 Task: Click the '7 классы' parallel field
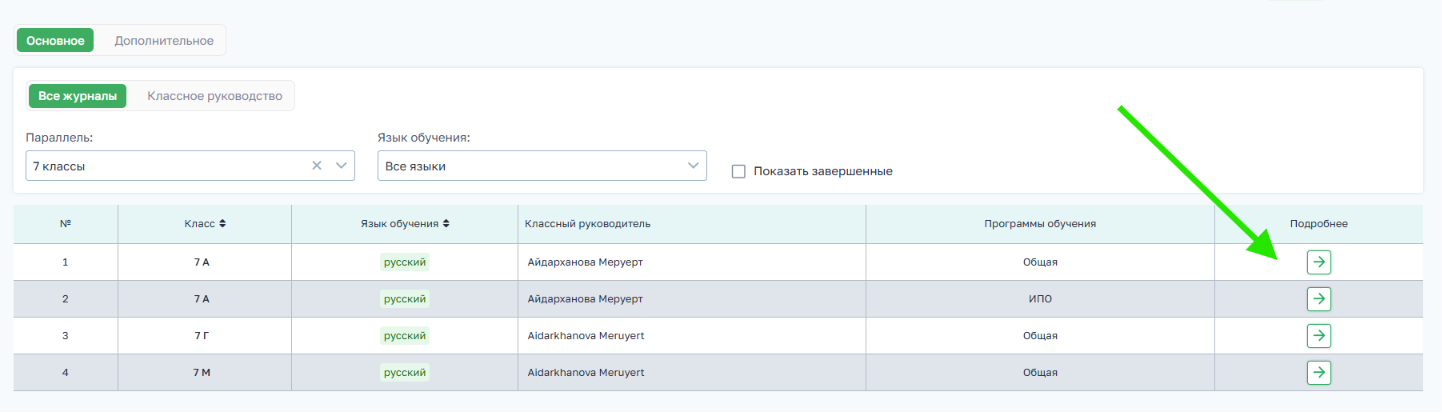pyautogui.click(x=190, y=166)
